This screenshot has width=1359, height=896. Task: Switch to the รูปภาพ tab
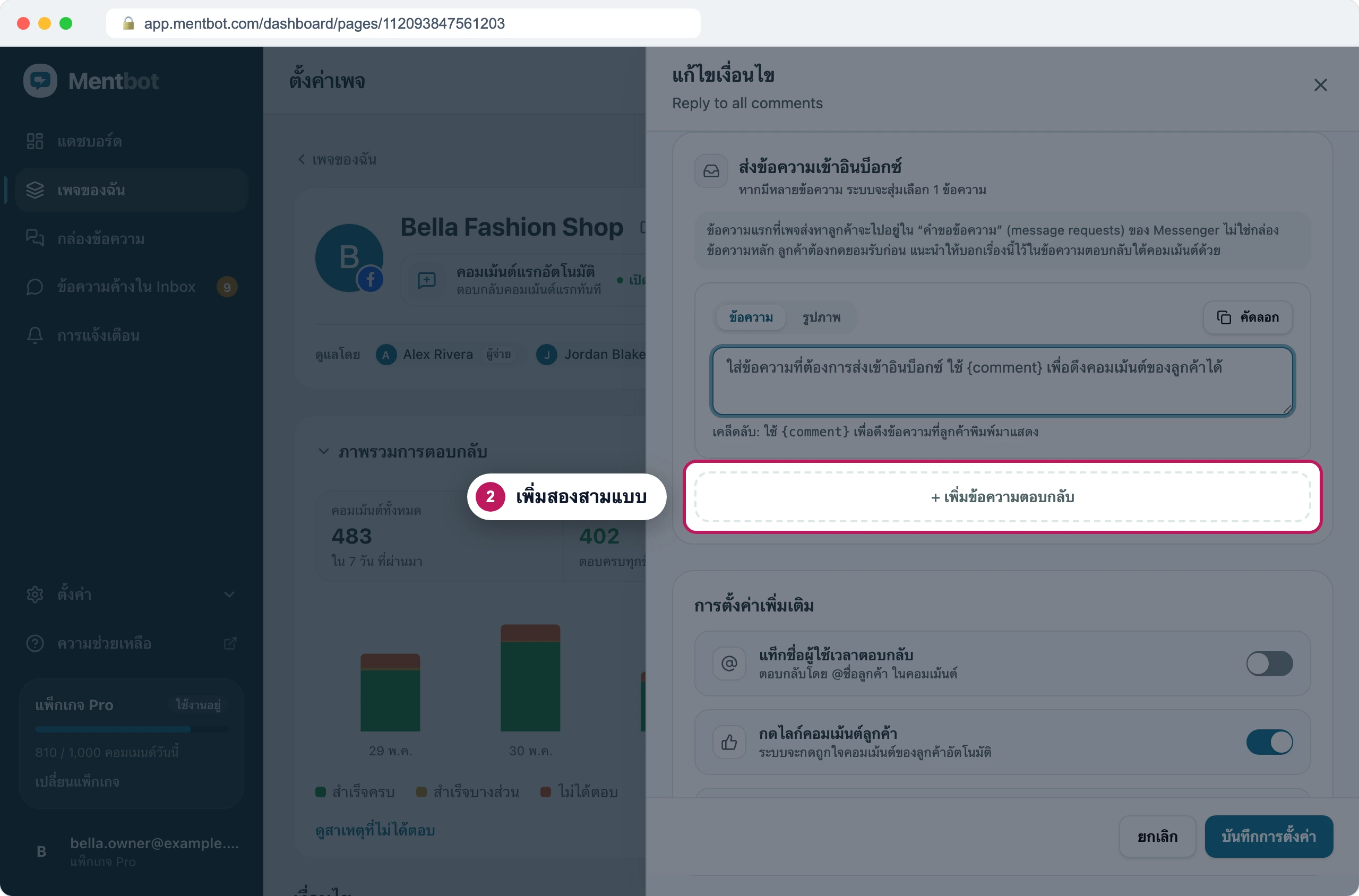[821, 317]
